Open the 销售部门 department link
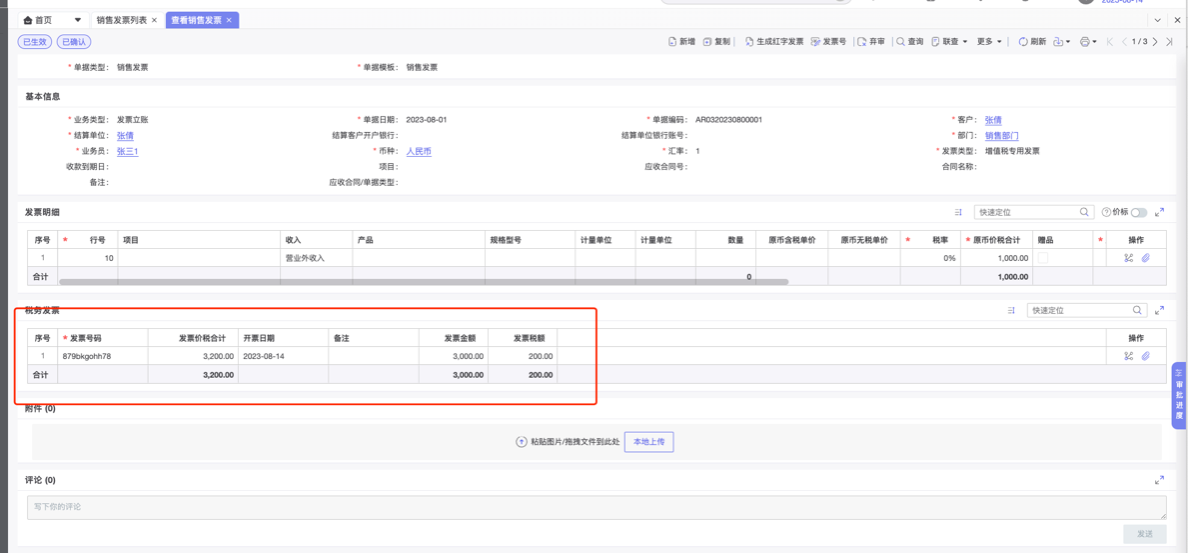The height and width of the screenshot is (553, 1188). click(1001, 136)
